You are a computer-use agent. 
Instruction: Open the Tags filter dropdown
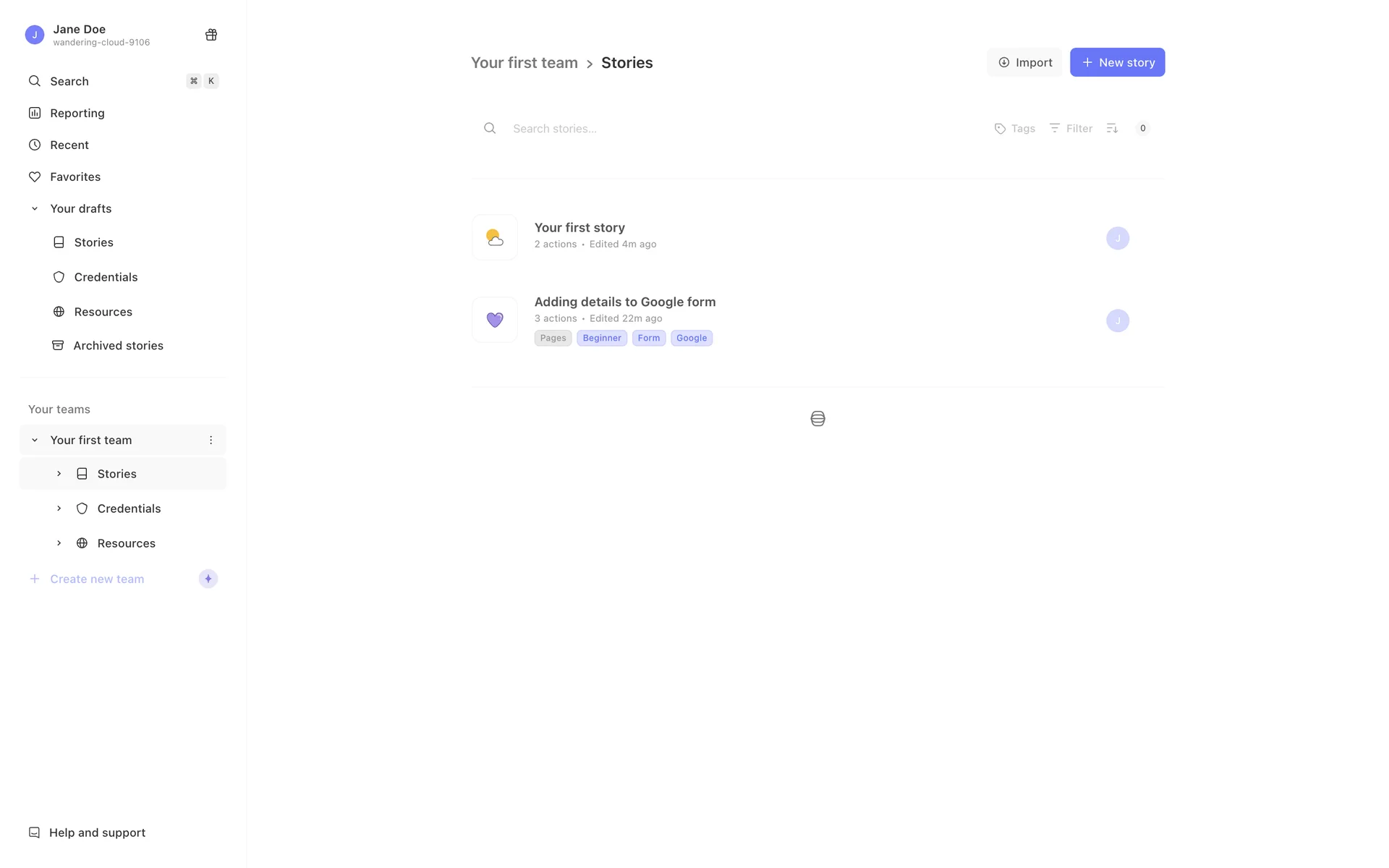[1014, 128]
